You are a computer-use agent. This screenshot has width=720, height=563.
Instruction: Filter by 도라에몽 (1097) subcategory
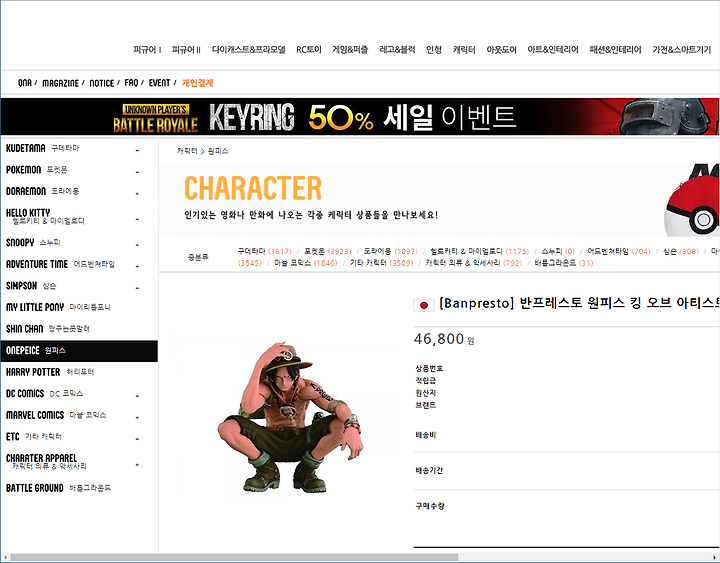(391, 251)
